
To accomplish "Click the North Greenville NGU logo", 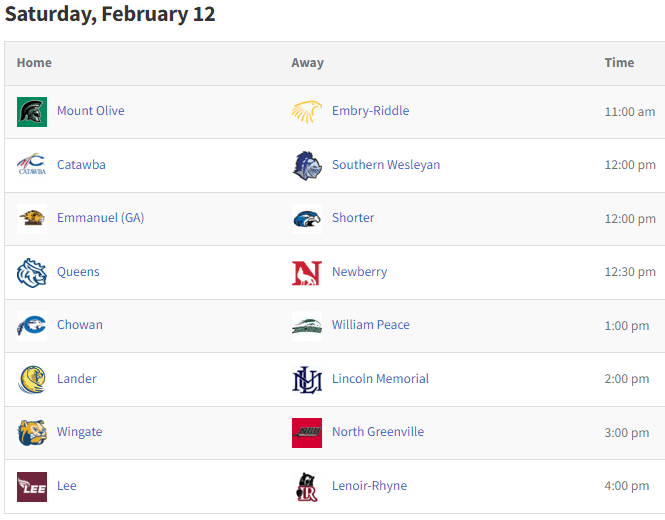I will pos(307,433).
